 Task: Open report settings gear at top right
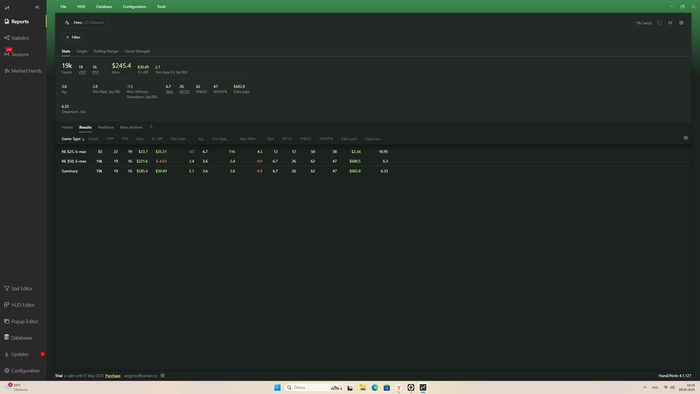681,23
